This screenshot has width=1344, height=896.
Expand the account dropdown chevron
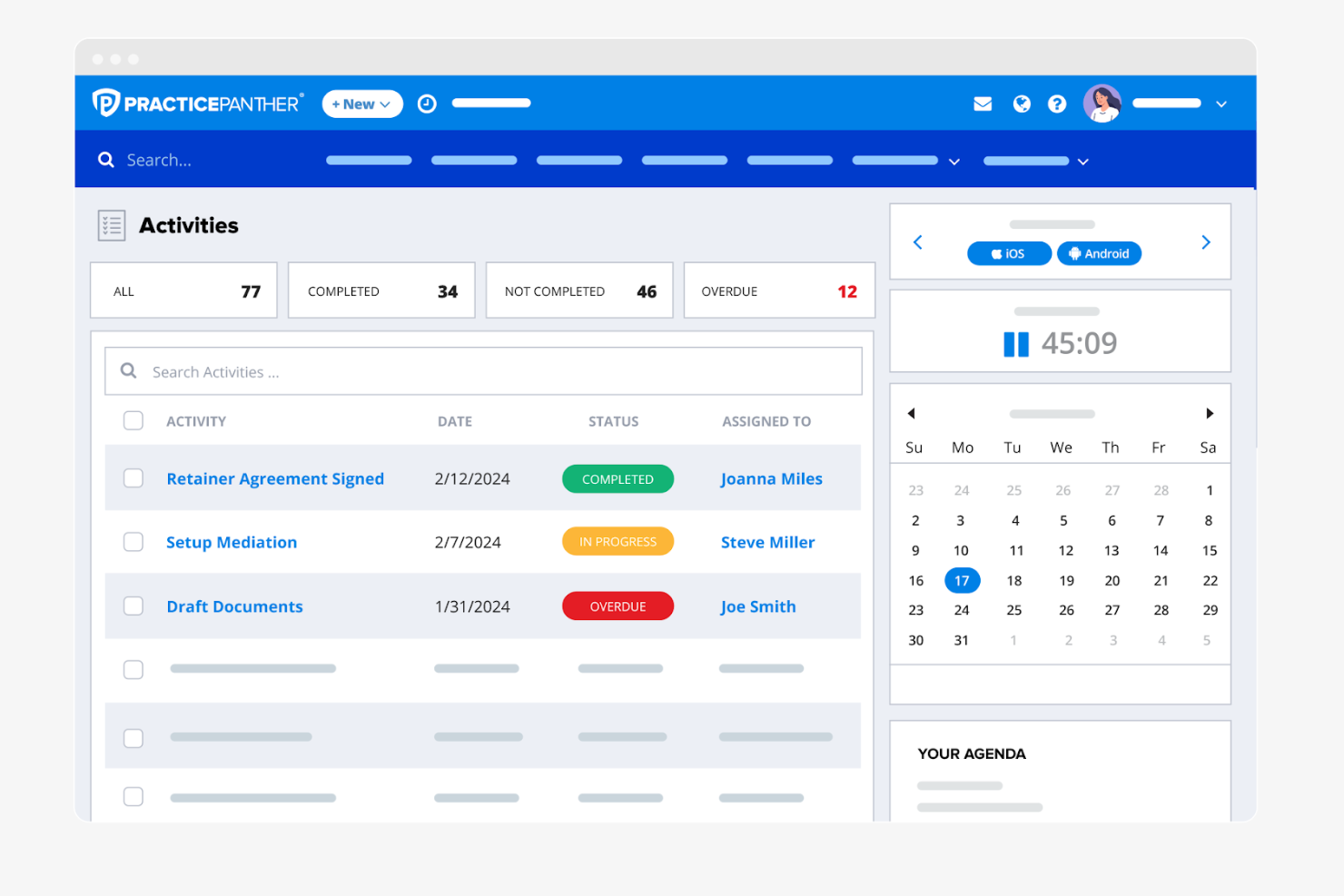[x=1221, y=103]
